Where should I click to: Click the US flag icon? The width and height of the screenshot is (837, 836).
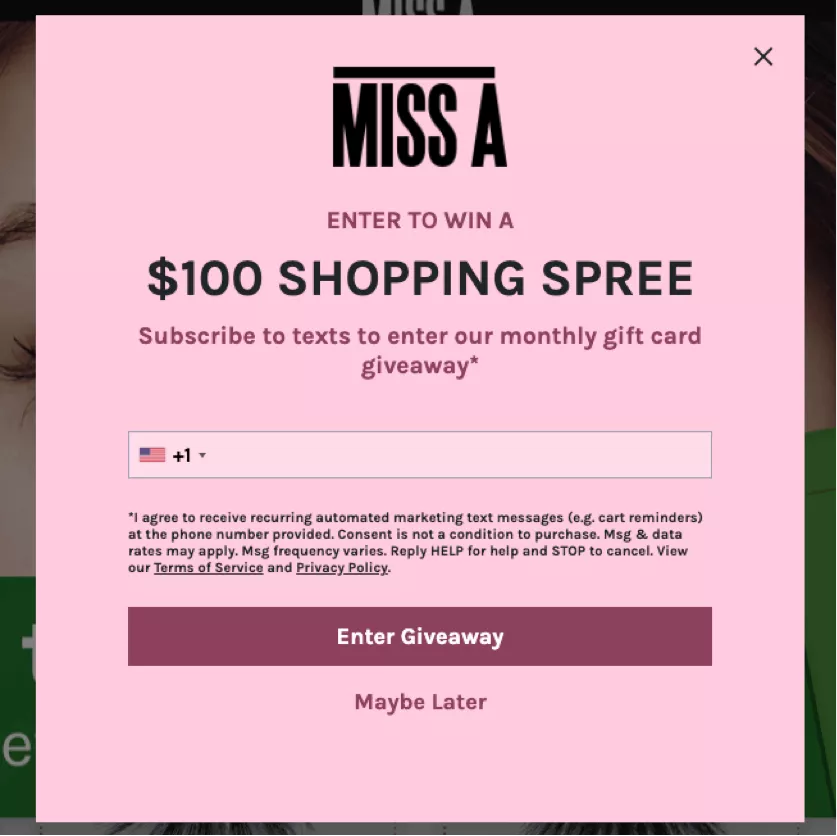(152, 455)
